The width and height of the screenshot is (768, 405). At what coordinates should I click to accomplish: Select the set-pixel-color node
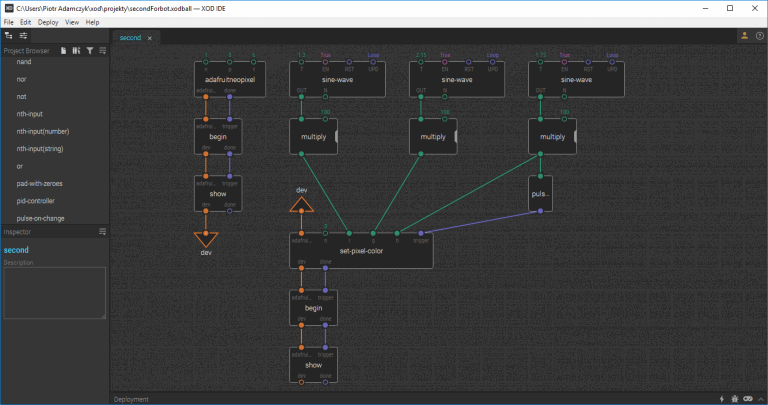361,252
